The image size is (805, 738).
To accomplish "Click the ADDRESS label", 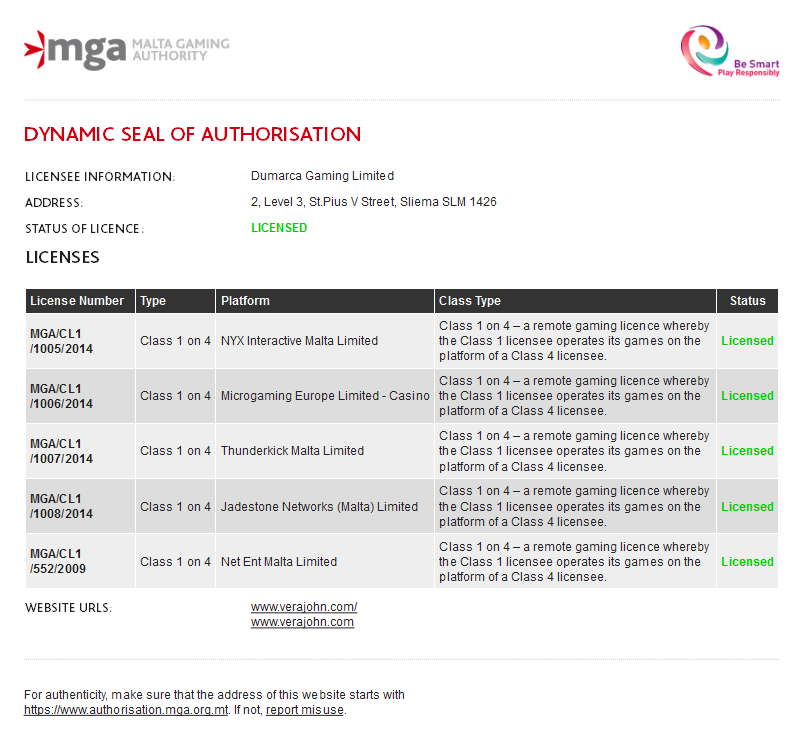I will [x=53, y=203].
